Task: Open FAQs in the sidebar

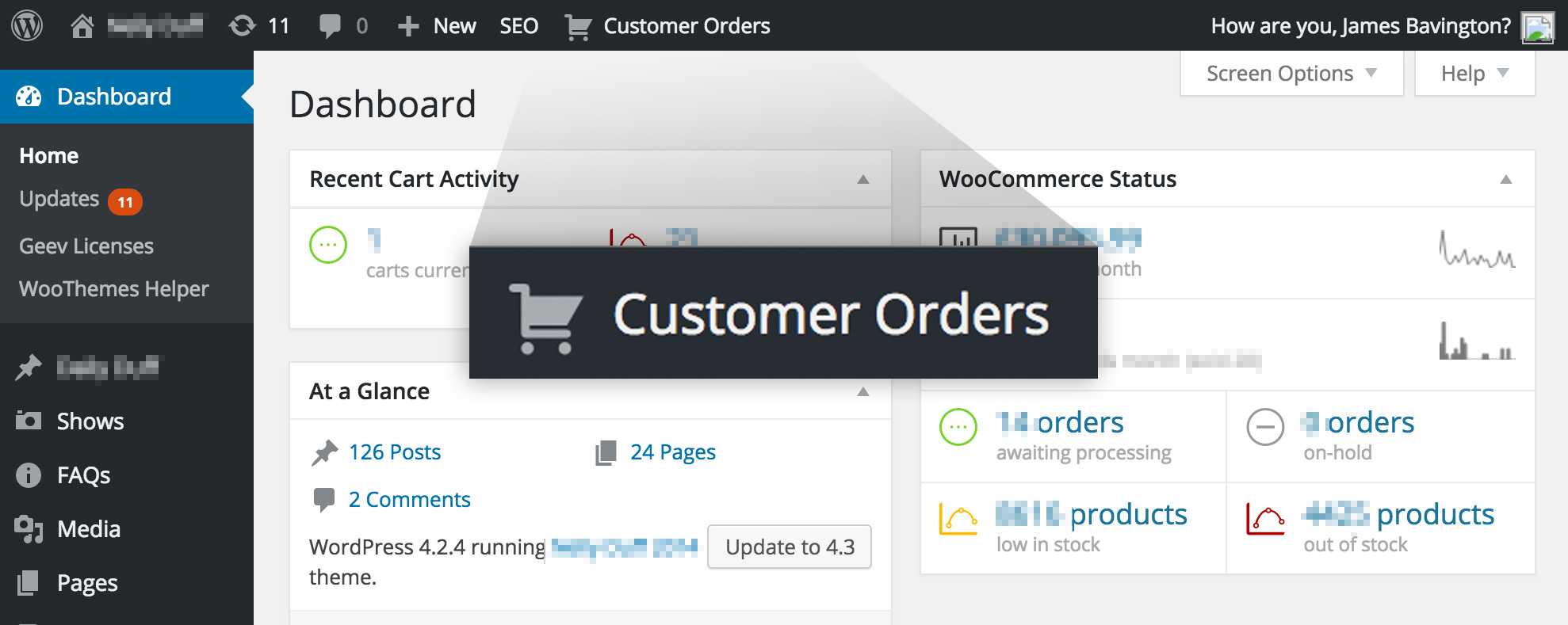Action: (84, 475)
